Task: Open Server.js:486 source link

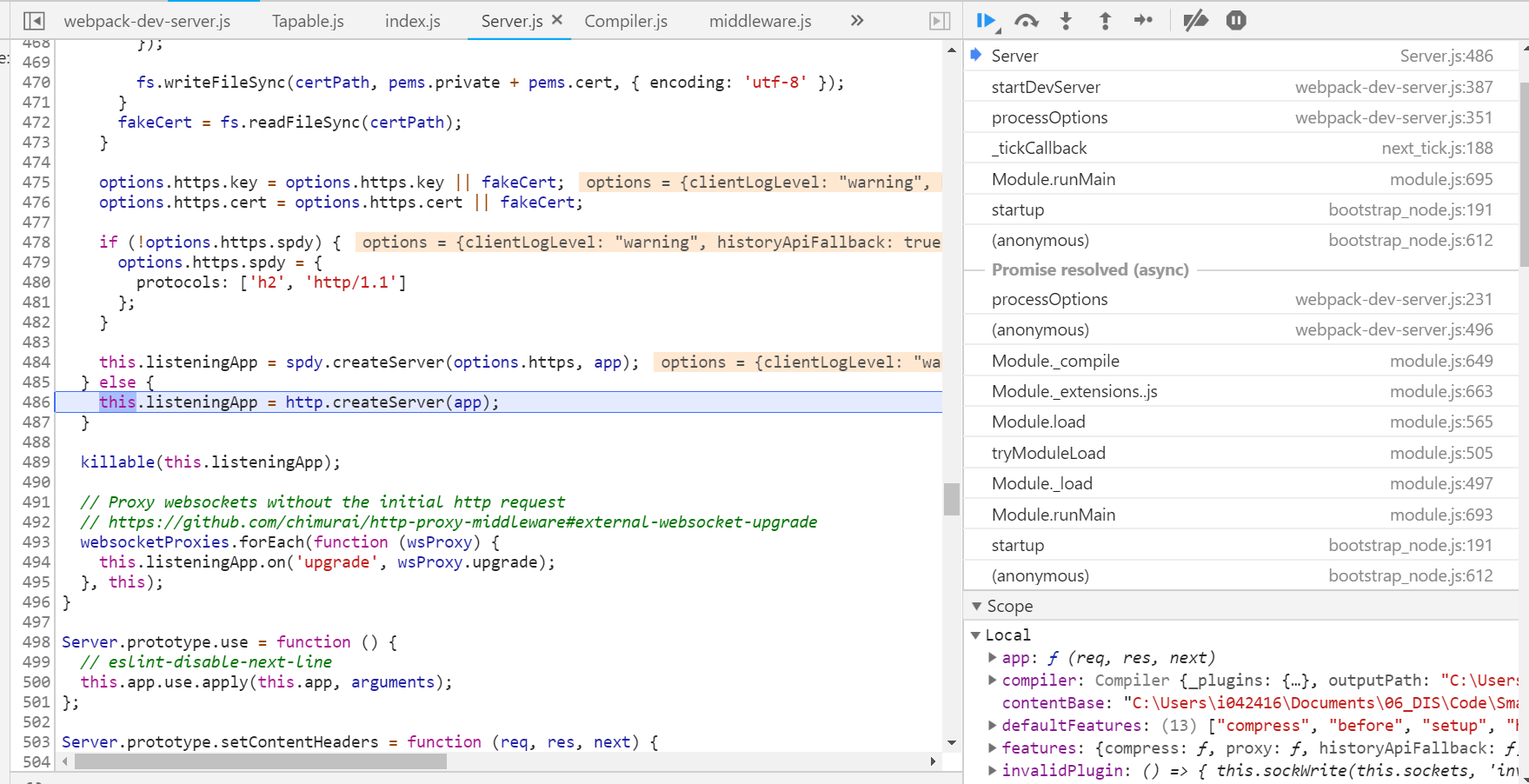Action: click(x=1446, y=56)
